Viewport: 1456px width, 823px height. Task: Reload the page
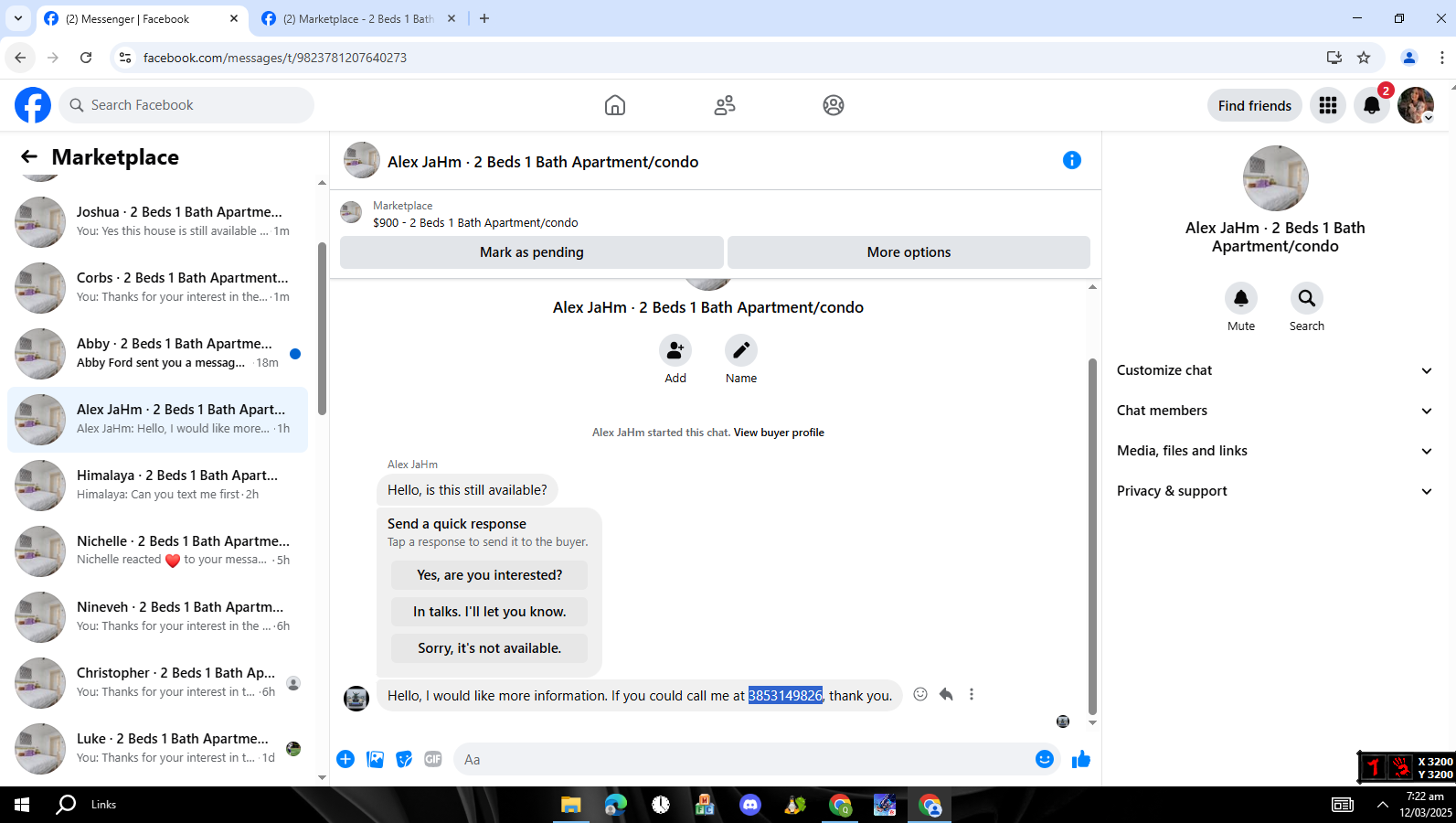coord(86,58)
